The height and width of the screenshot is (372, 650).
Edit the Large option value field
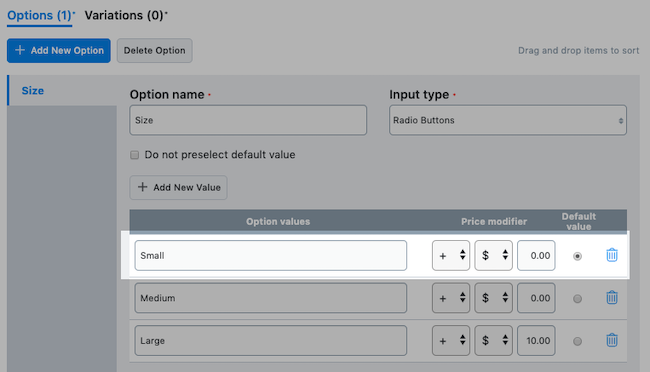click(x=271, y=340)
